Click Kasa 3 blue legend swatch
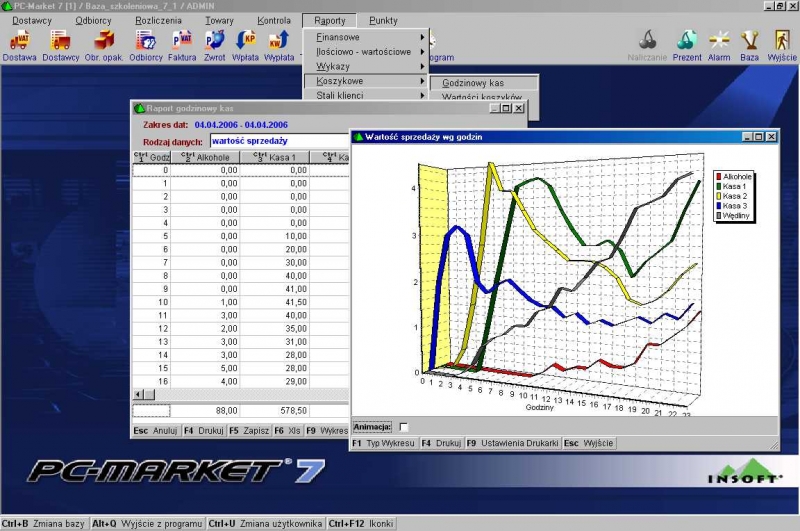 click(x=718, y=206)
